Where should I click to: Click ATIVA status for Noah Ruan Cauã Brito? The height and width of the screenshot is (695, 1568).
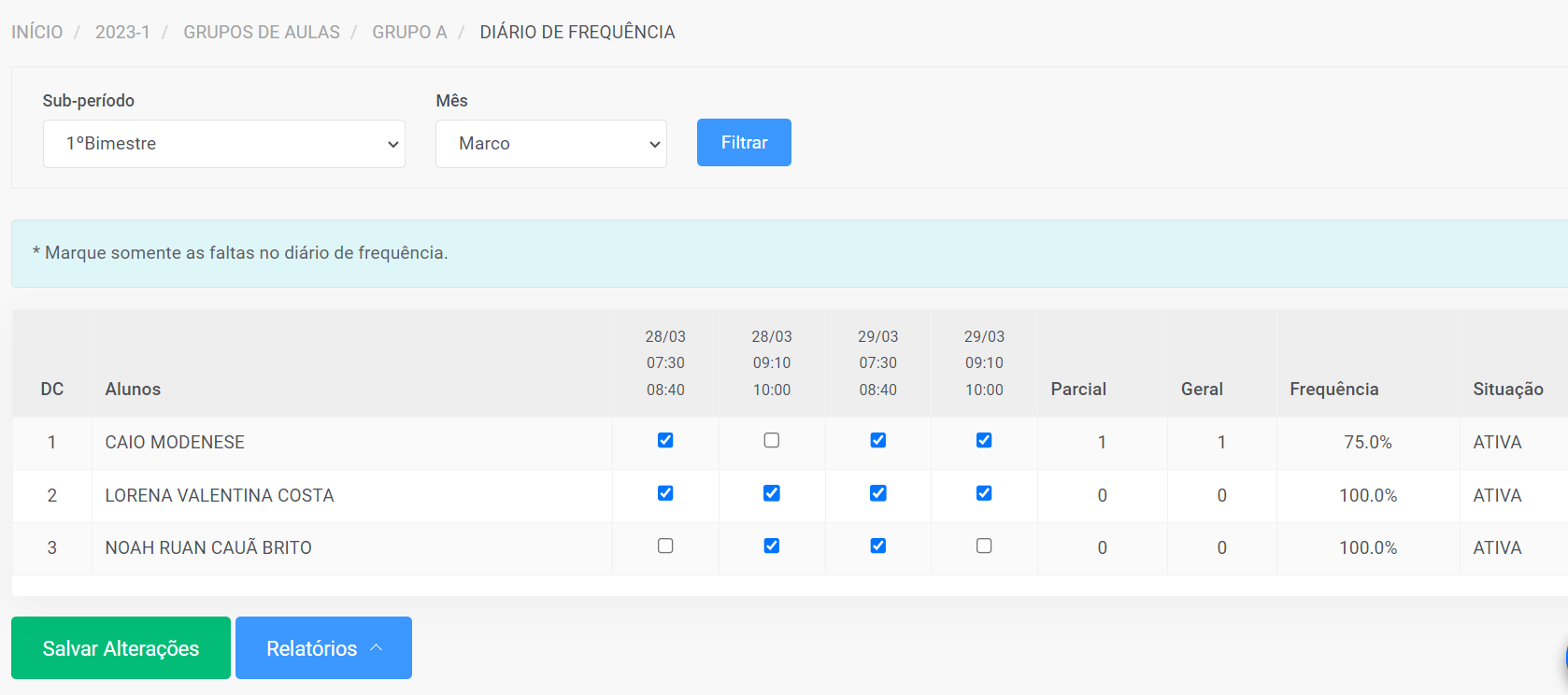[x=1497, y=547]
